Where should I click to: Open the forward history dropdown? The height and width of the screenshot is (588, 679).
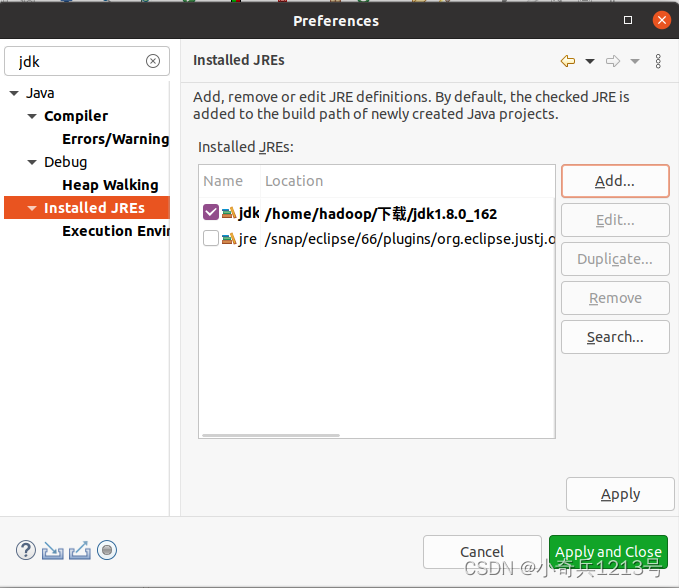(635, 61)
